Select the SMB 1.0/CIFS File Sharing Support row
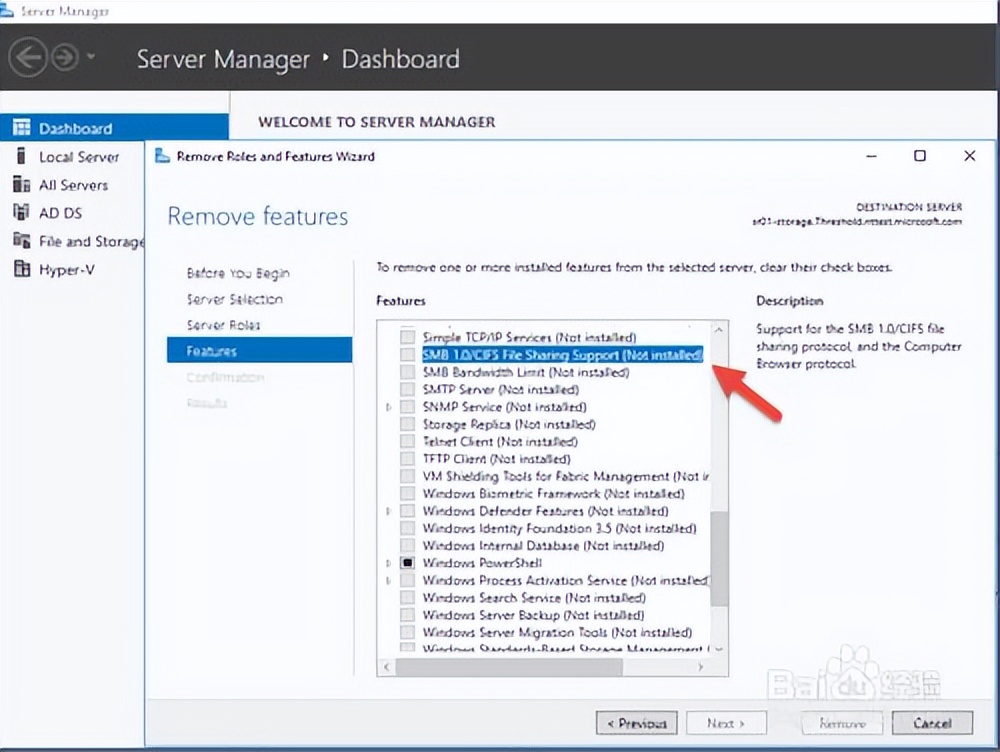Screen dimensions: 1000x752 [x=562, y=355]
